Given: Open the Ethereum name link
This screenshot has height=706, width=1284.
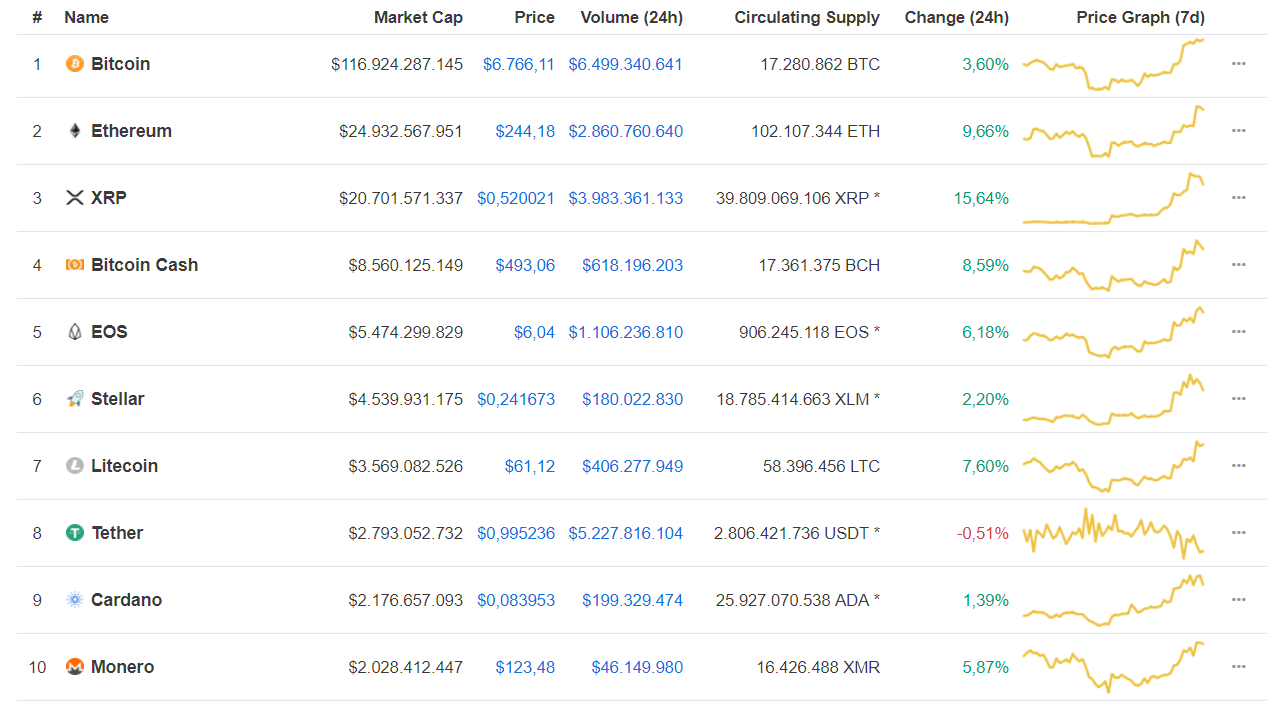Looking at the screenshot, I should point(131,131).
